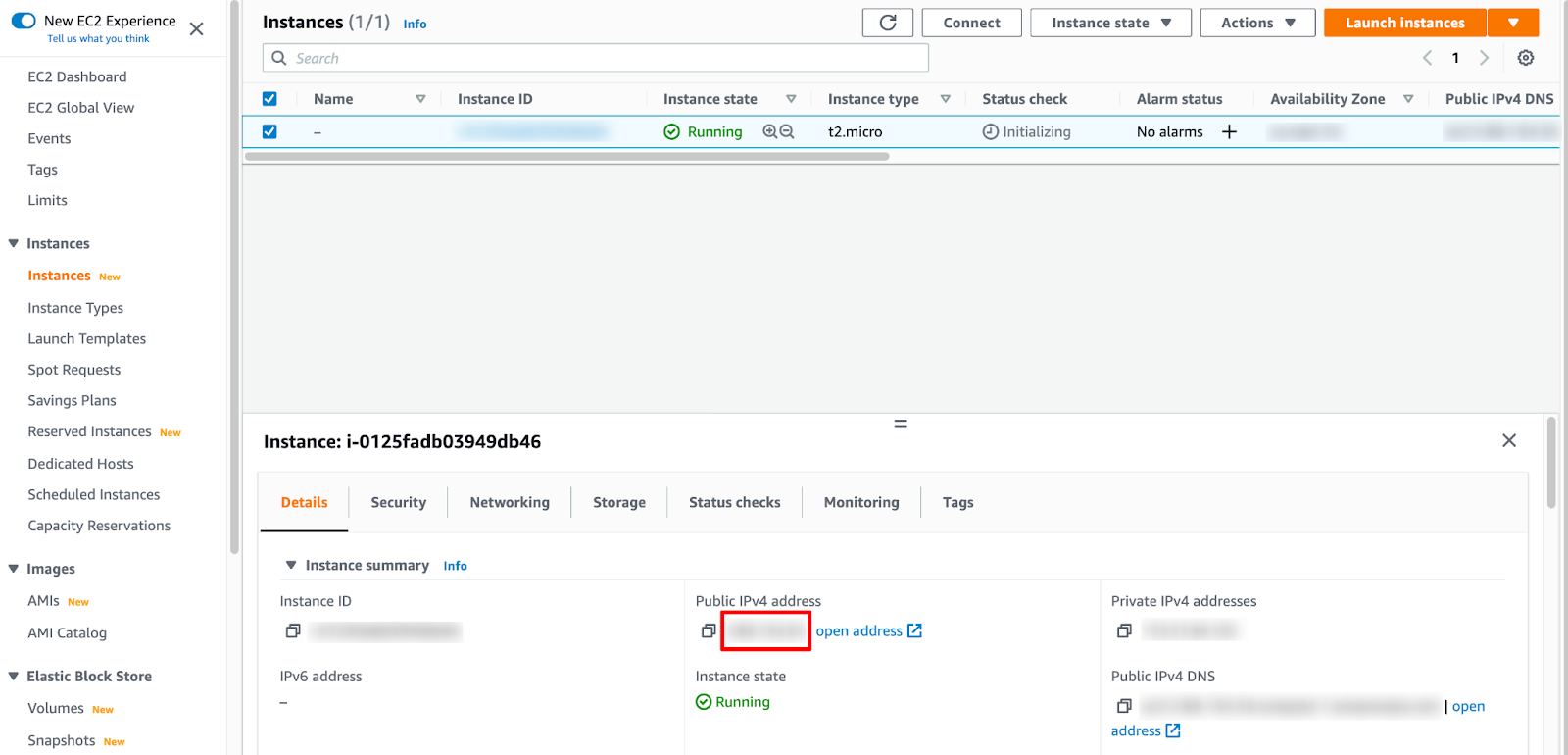View the Monitoring tab
The width and height of the screenshot is (1568, 755).
(x=861, y=502)
